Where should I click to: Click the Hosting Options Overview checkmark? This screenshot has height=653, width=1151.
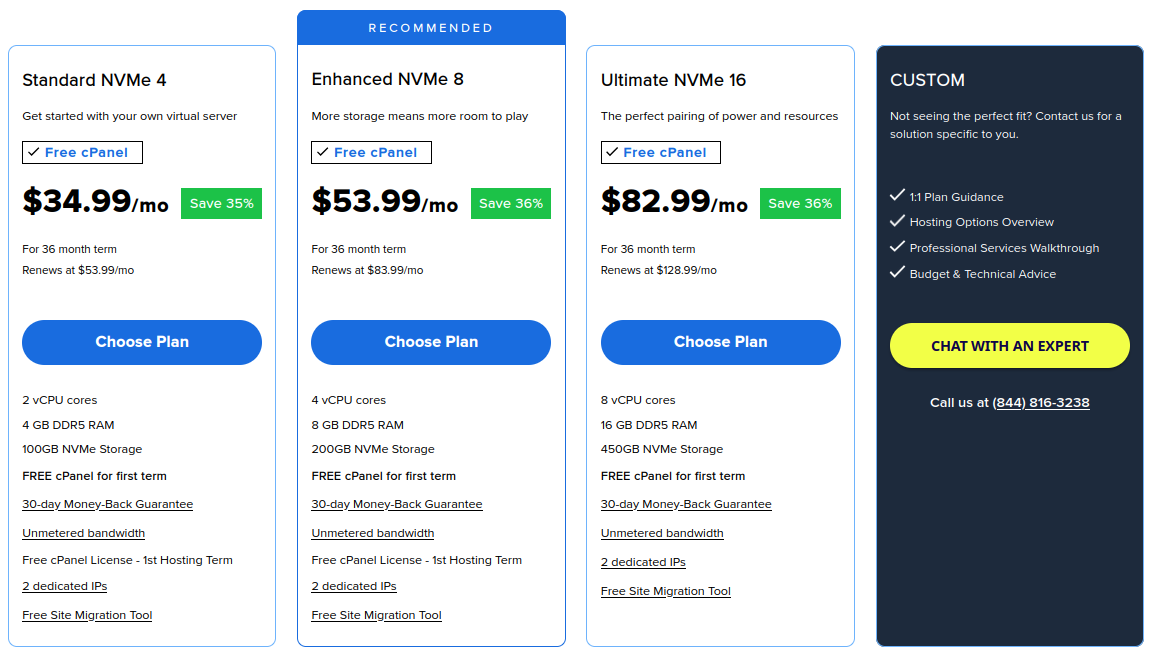click(x=897, y=222)
